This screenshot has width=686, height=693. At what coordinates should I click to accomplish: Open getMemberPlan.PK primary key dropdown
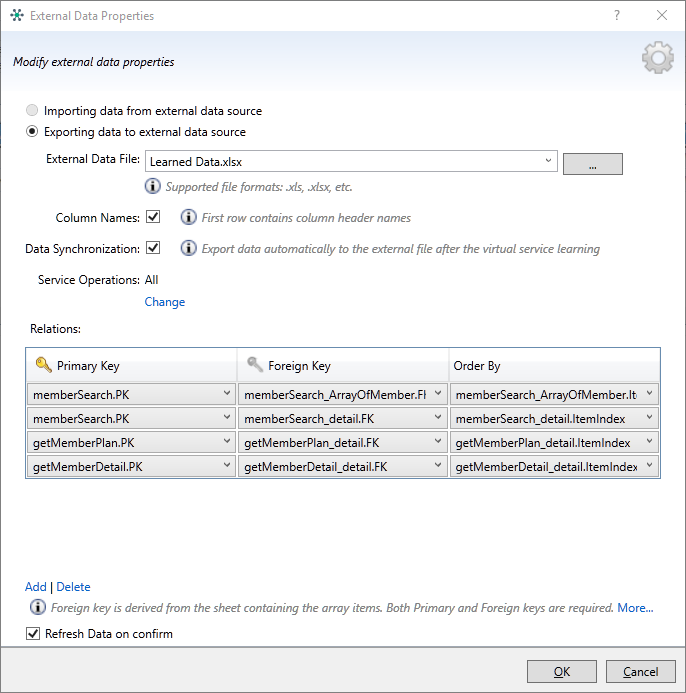[226, 443]
